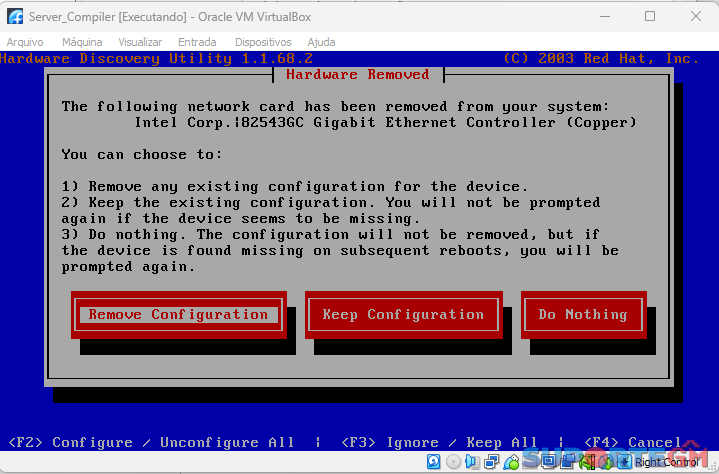Click the Right Control host key label
Image resolution: width=719 pixels, height=474 pixels.
667,462
